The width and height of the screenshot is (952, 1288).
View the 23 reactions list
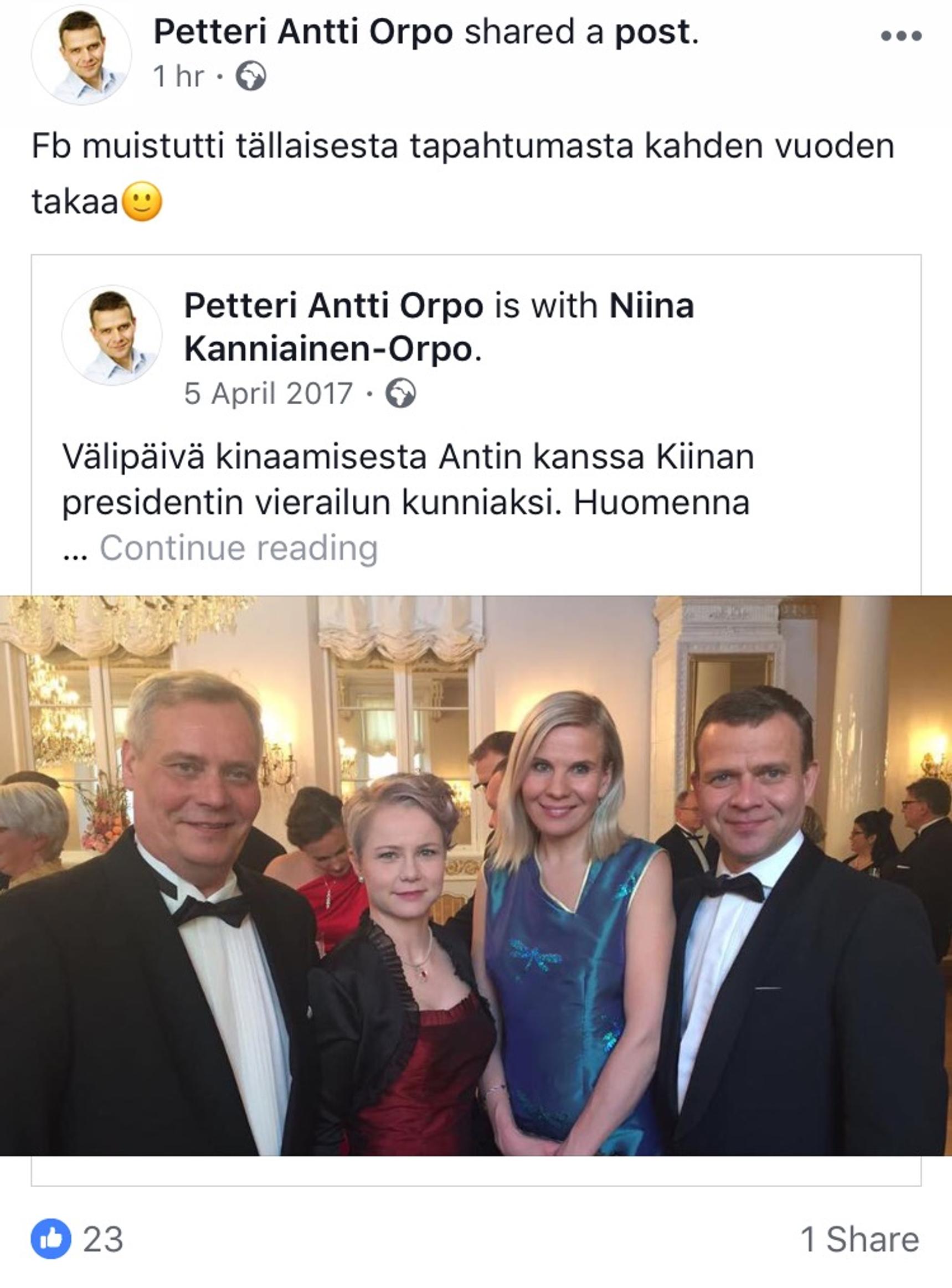pyautogui.click(x=103, y=1239)
